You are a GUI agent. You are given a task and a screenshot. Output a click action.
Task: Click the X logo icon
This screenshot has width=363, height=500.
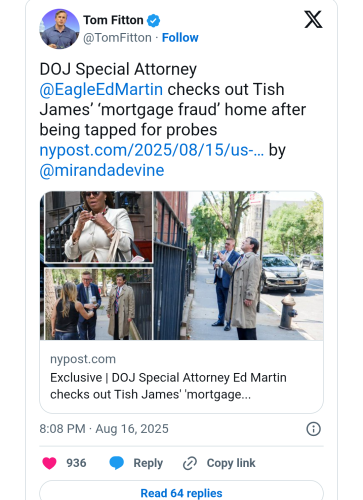tap(313, 19)
